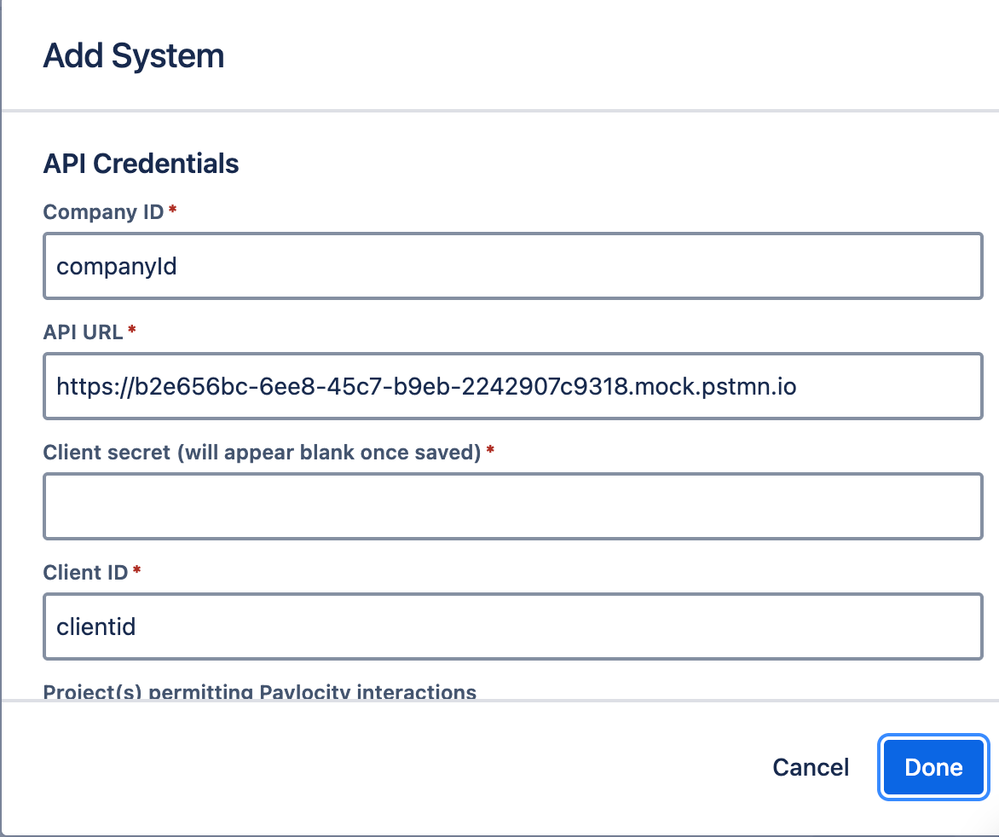Image resolution: width=999 pixels, height=837 pixels.
Task: Click the Project(s) permitting Paylocity interactions label
Action: (260, 692)
